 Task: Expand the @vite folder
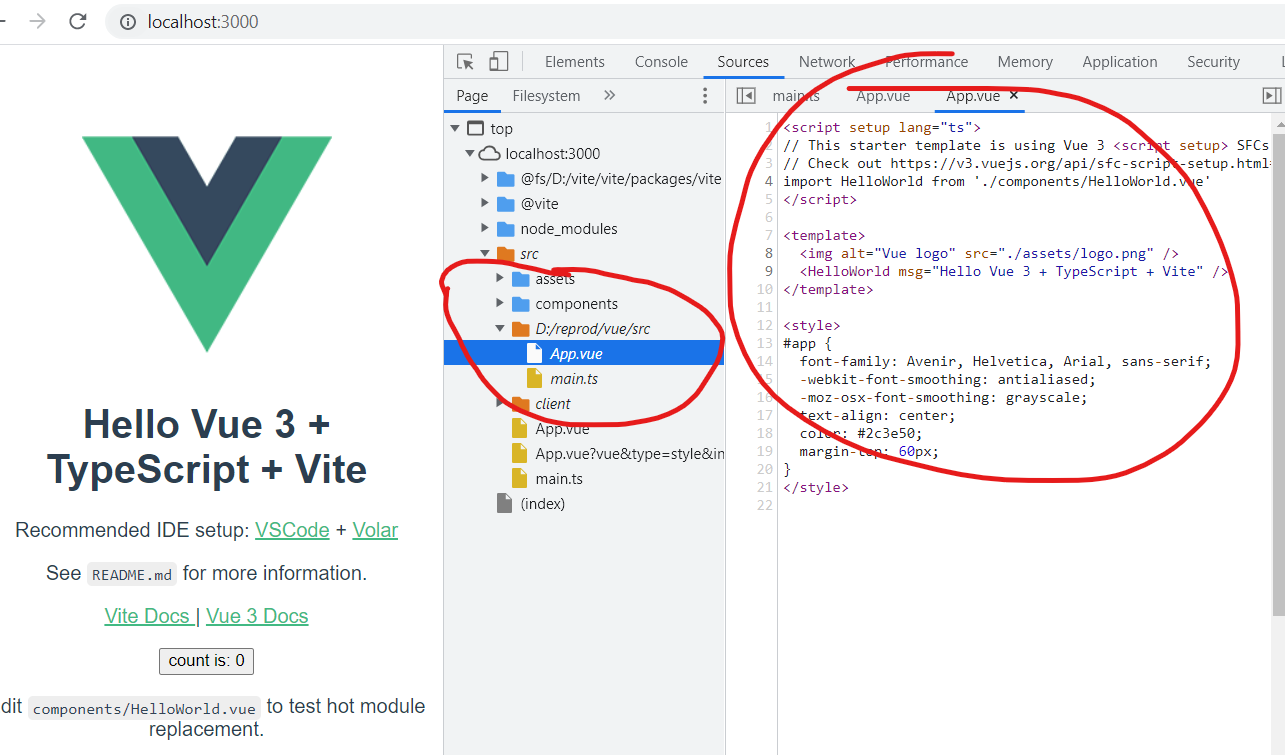pyautogui.click(x=485, y=204)
